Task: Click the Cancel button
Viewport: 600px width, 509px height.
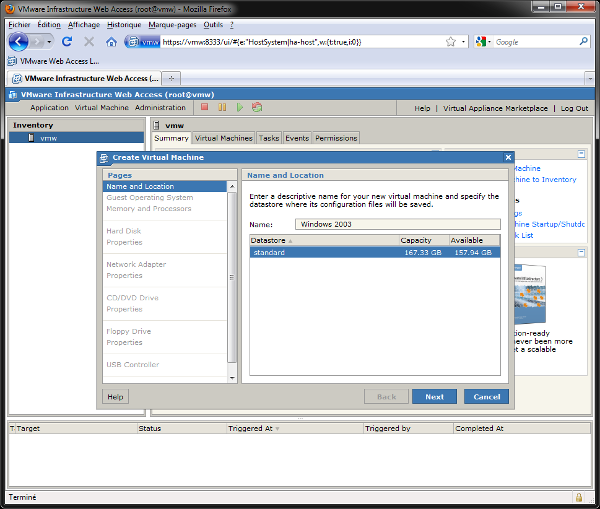Action: click(486, 397)
